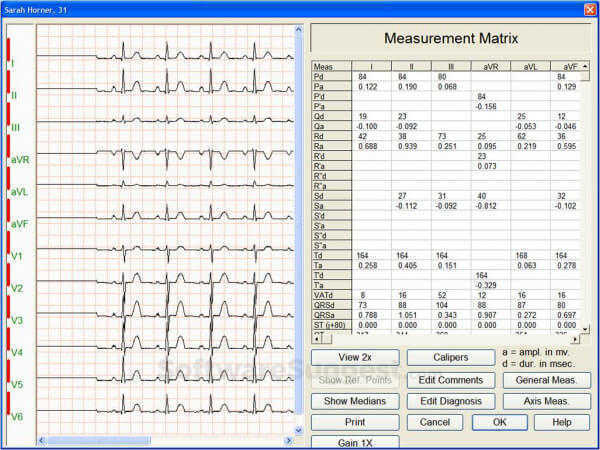The width and height of the screenshot is (600, 450).
Task: Open Edit Diagnosis dialog
Action: tap(451, 401)
